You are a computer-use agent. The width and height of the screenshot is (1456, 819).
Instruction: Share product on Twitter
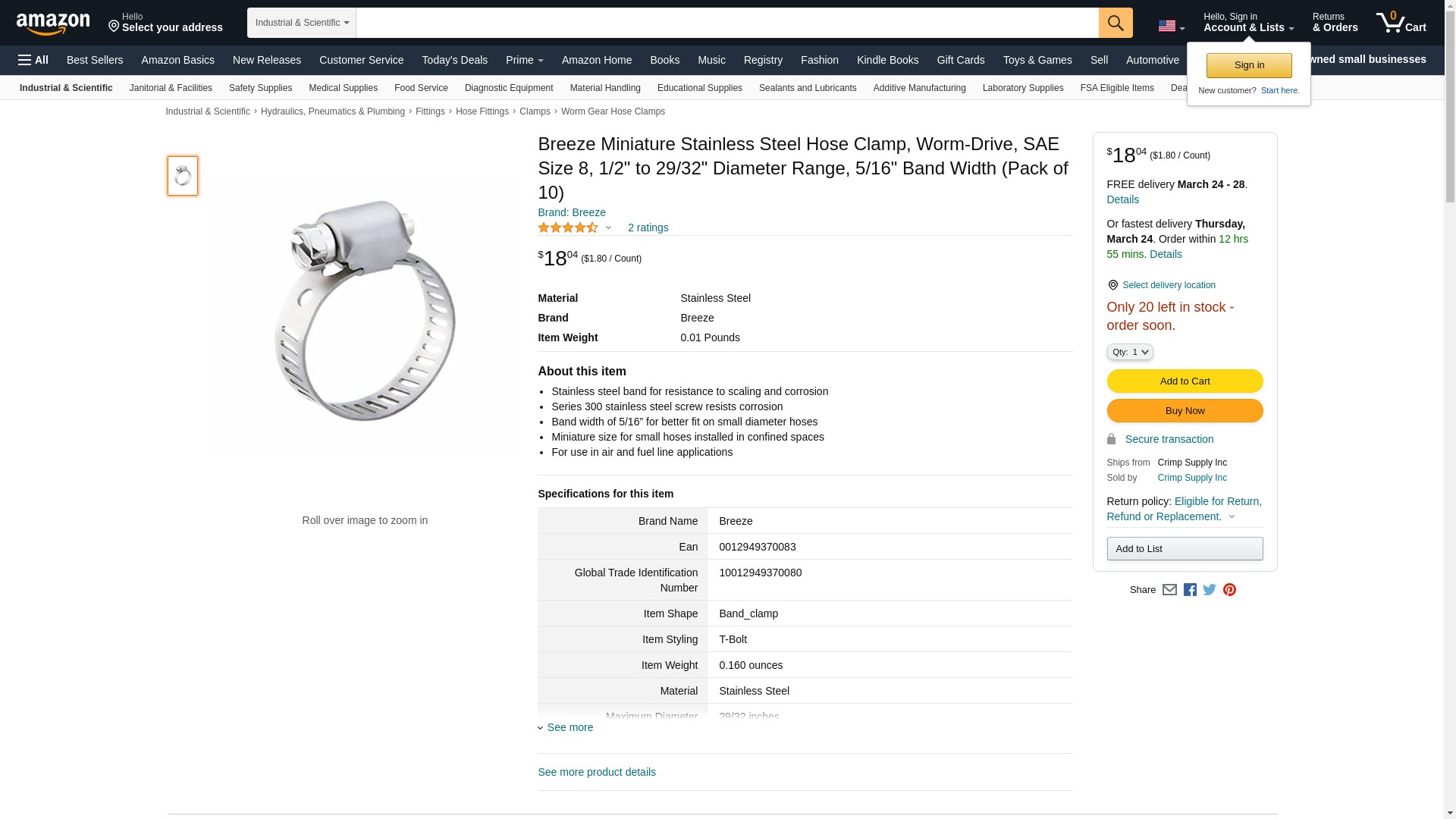[x=1210, y=590]
